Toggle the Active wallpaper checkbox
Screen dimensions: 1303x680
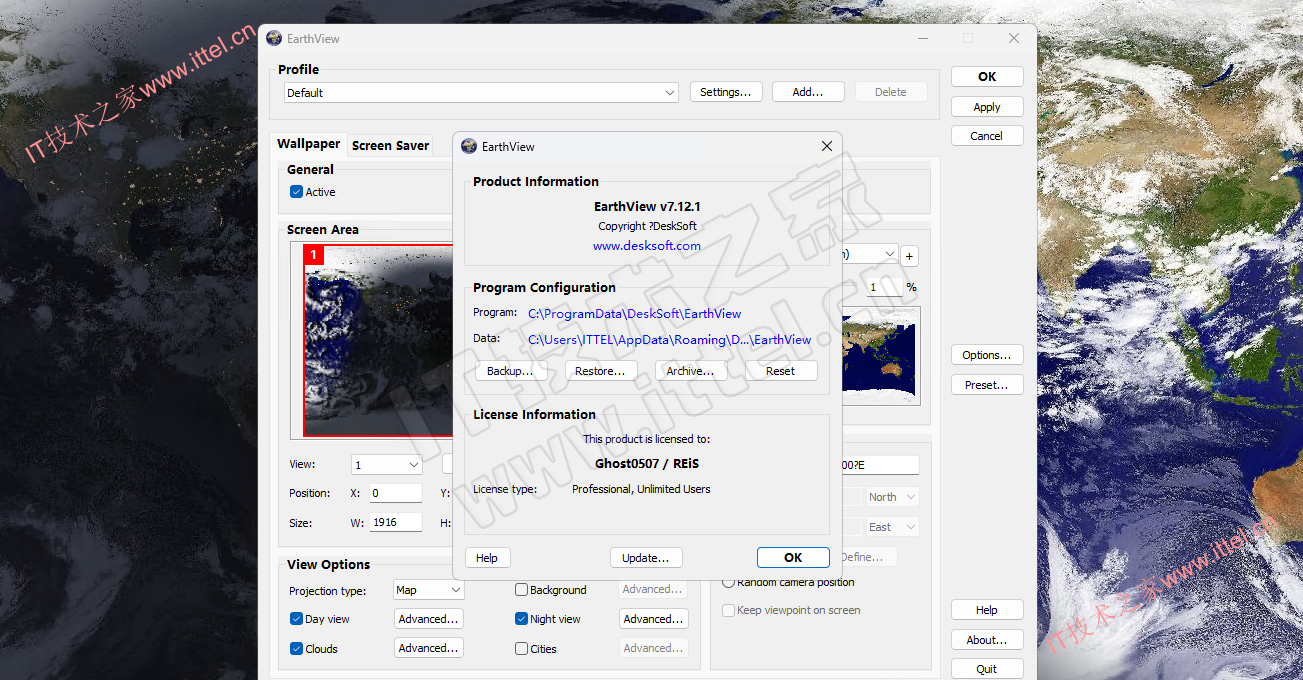296,192
